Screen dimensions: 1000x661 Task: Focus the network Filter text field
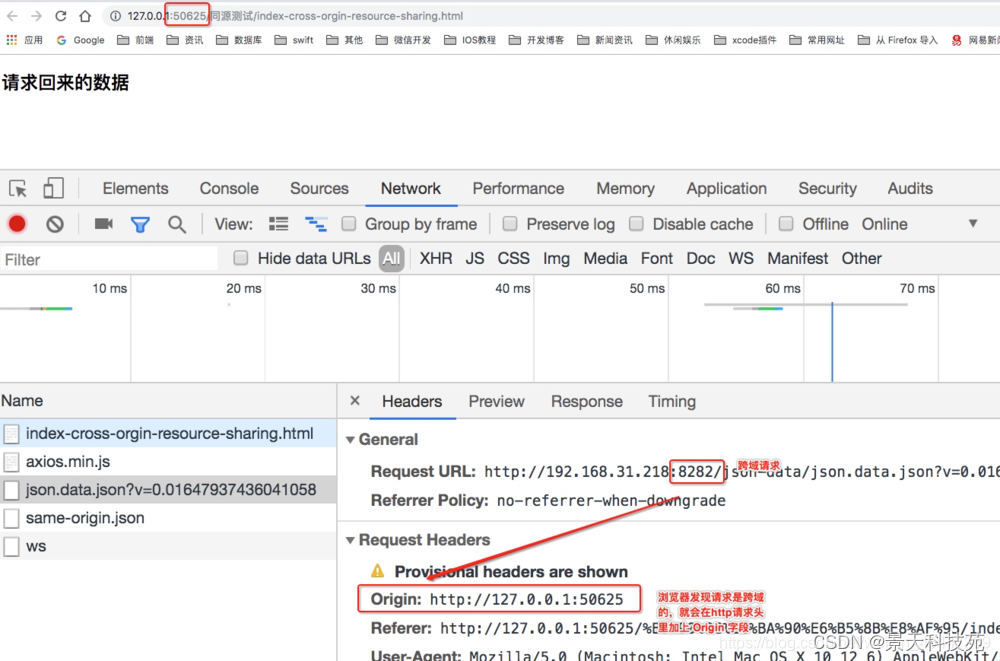click(x=109, y=259)
